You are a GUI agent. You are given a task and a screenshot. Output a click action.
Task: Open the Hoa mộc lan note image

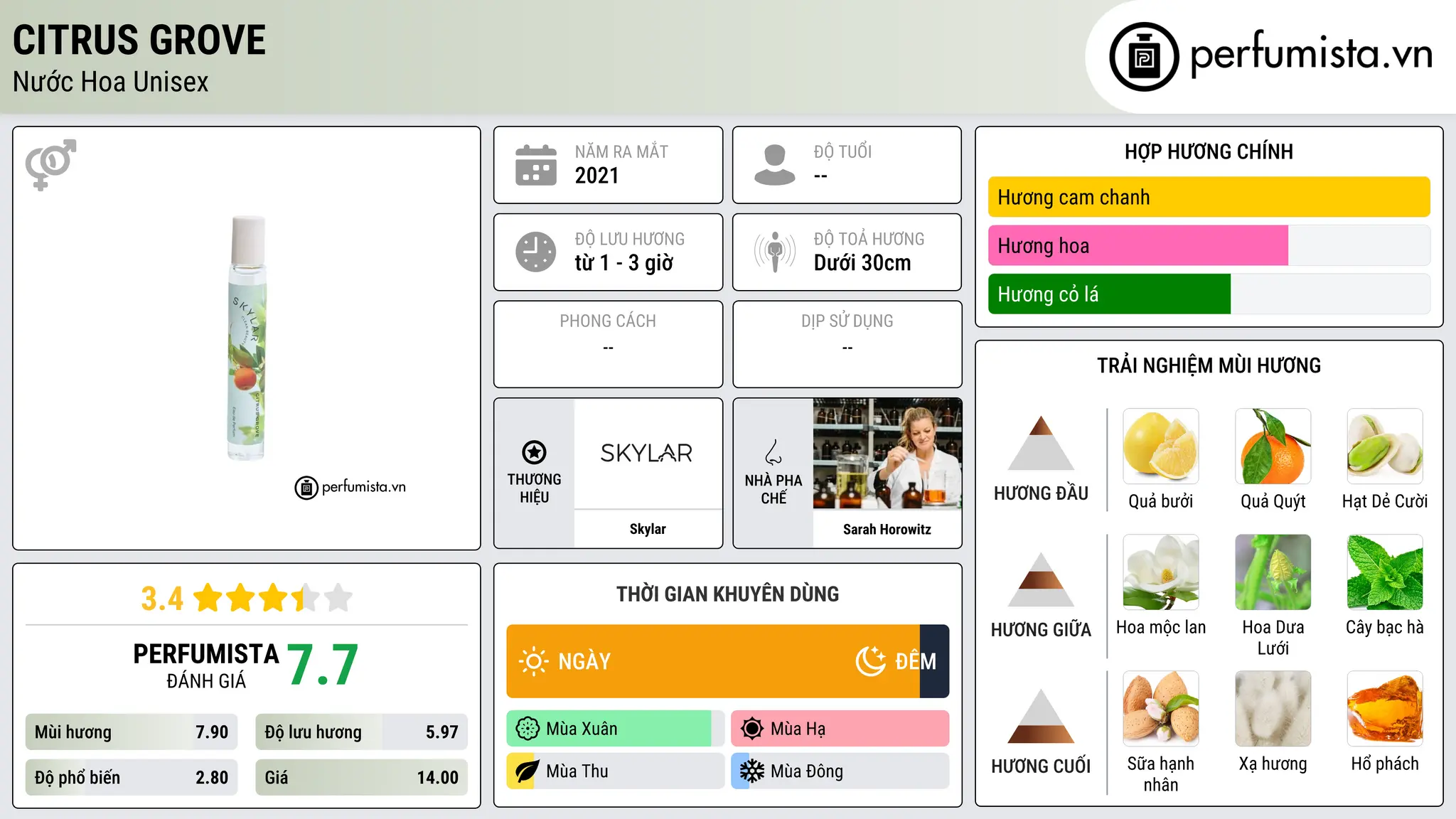tap(1161, 572)
